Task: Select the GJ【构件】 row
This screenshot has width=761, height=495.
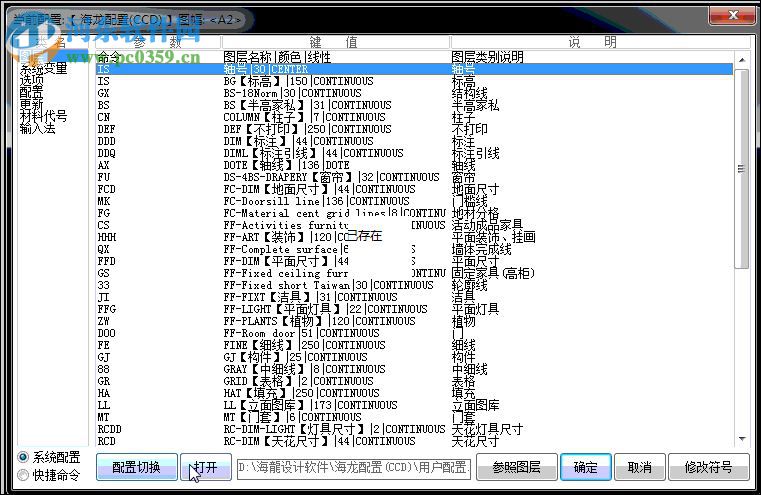Action: (x=414, y=357)
